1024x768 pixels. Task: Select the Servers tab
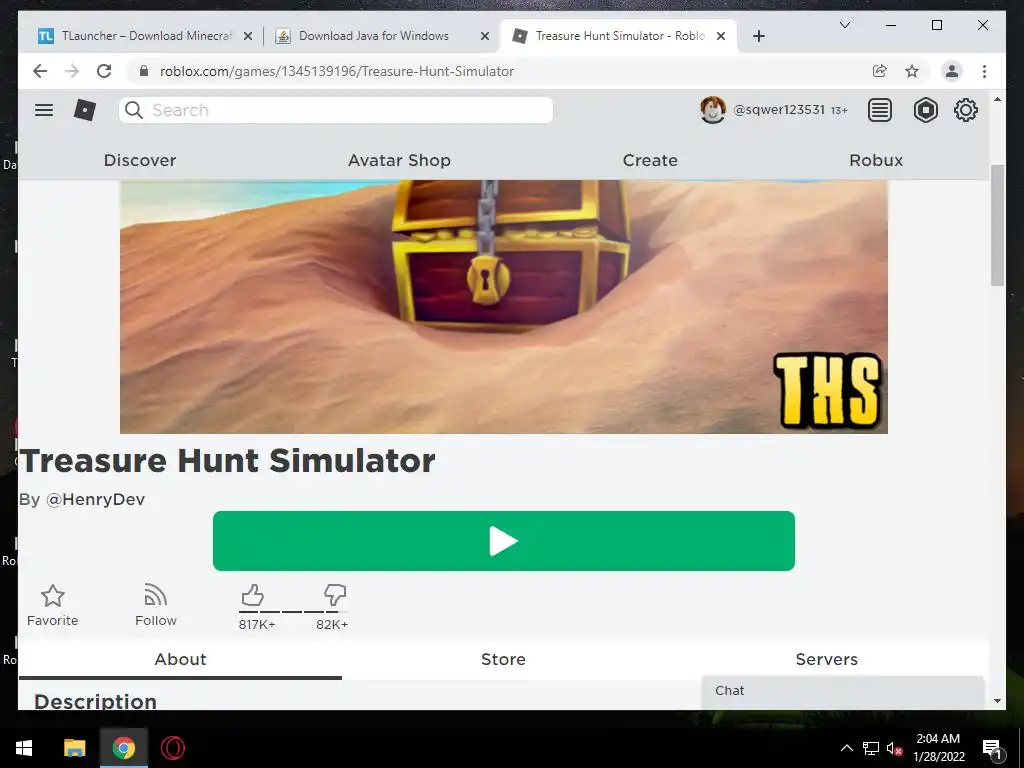coord(826,659)
